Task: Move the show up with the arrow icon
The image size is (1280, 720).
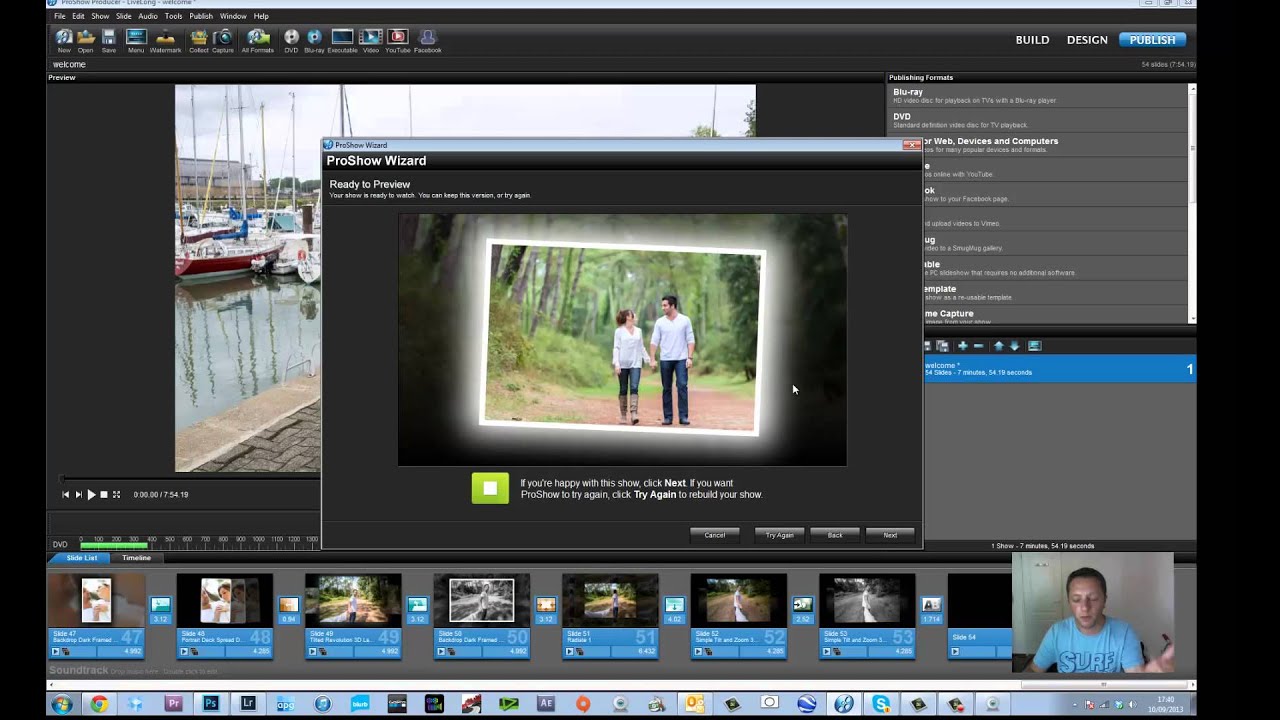Action: pos(998,346)
